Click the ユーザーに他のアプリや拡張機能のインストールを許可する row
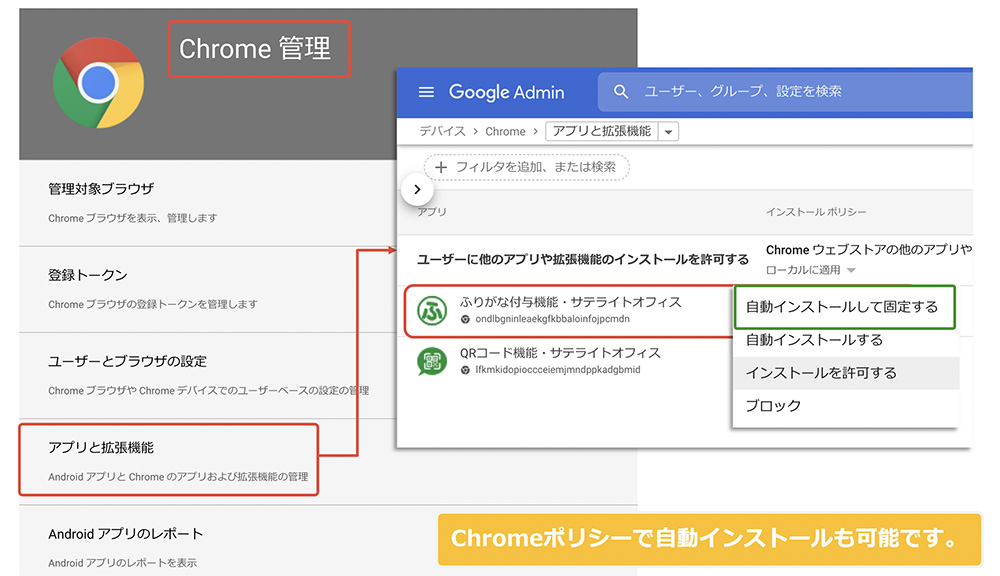This screenshot has height=576, width=1000. [x=685, y=260]
